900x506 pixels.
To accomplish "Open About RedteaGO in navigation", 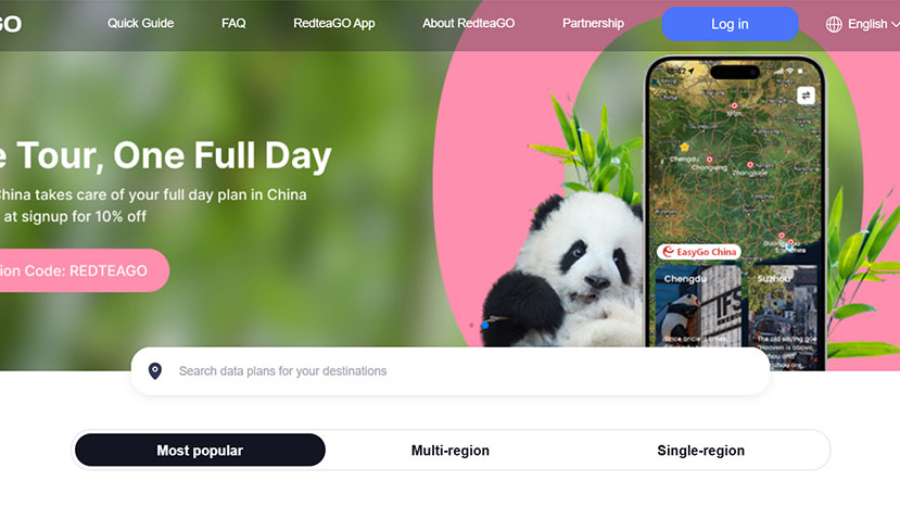I will 468,24.
